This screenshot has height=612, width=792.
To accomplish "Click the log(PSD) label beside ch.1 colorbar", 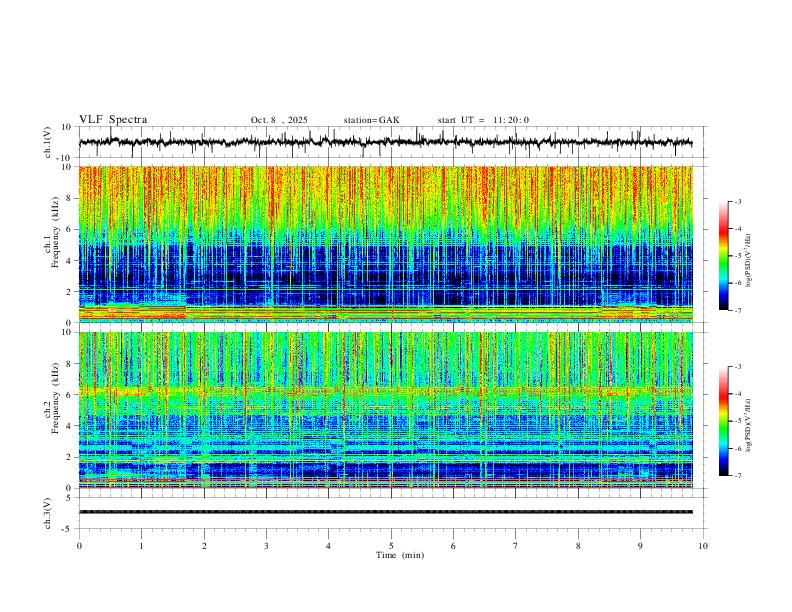I will coord(748,261).
